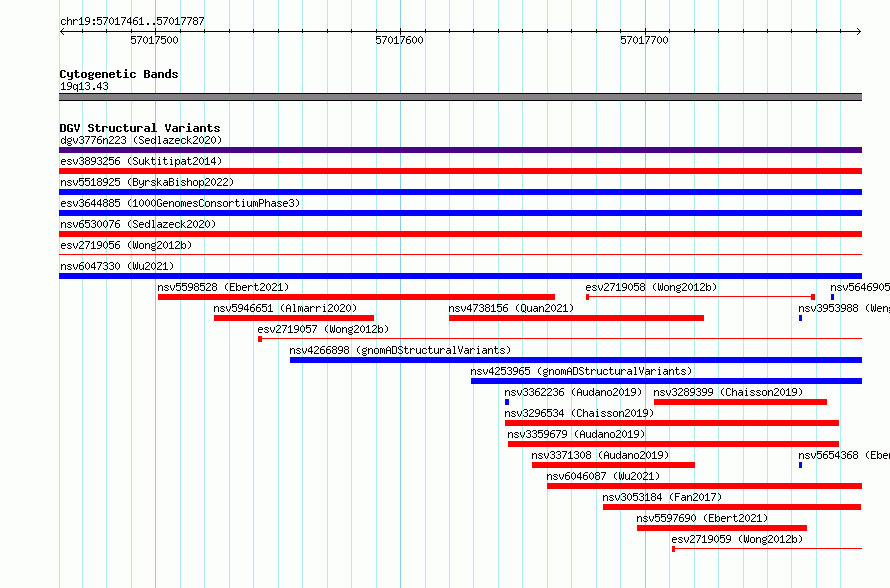890x588 pixels.
Task: Select the small blue nsv3953988 marker
Action: (800, 318)
